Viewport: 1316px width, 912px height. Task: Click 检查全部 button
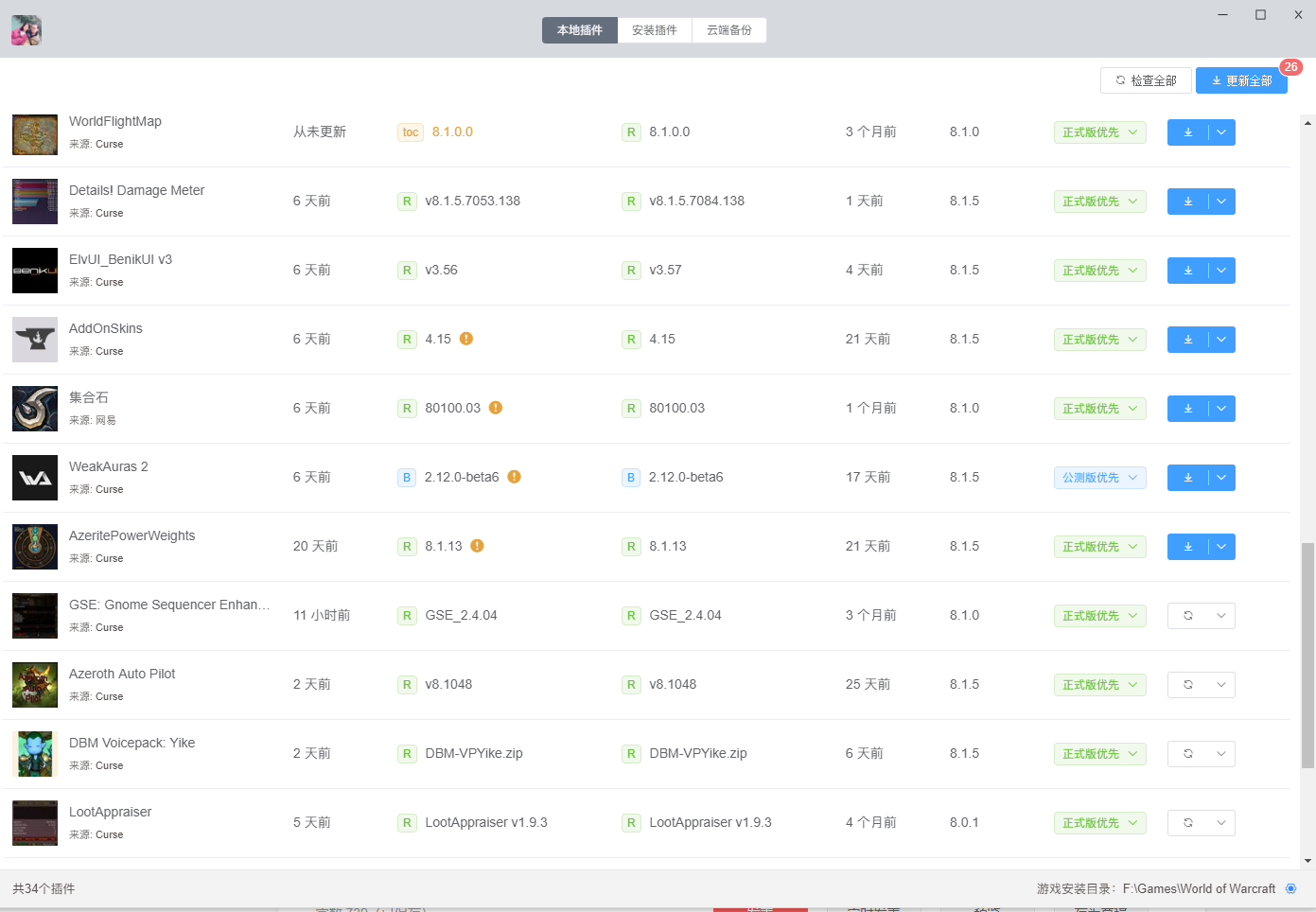tap(1146, 80)
